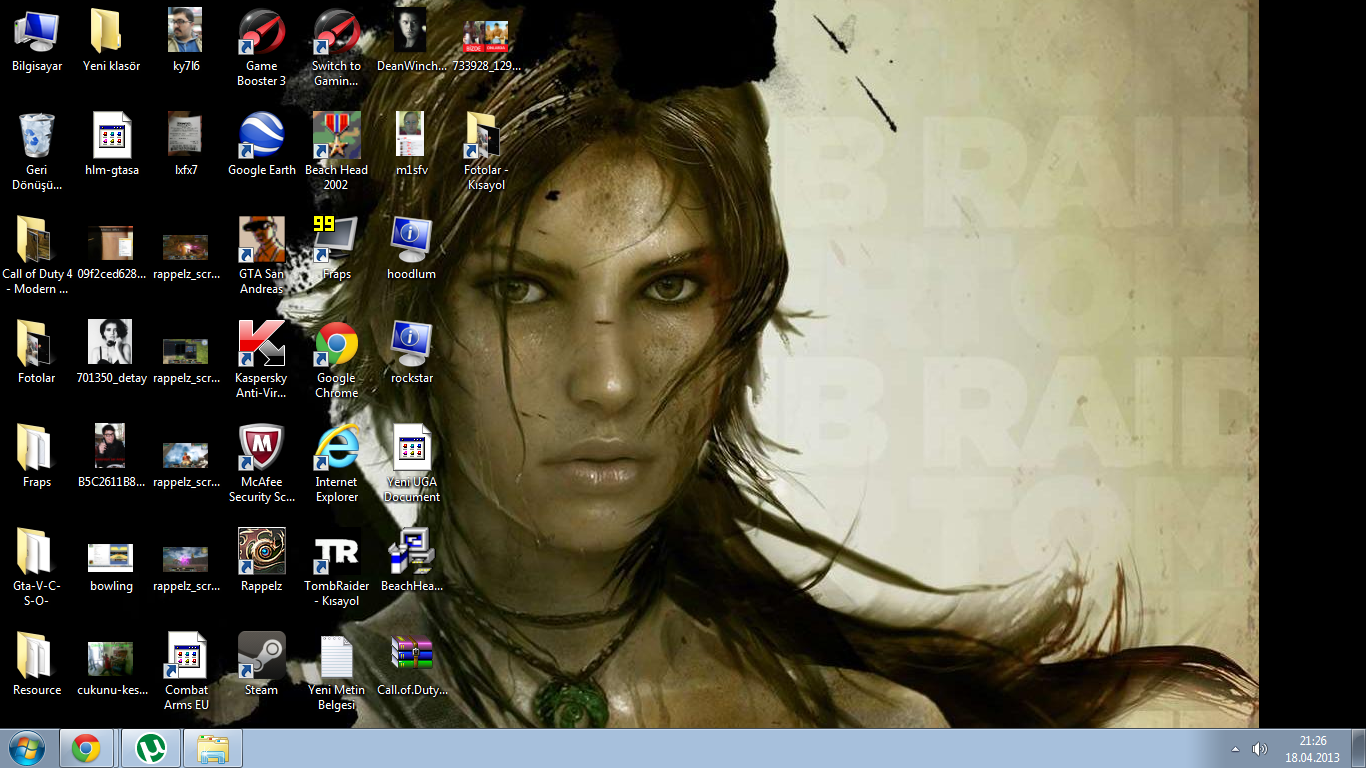Launch Game Booster 3 shortcut
Screen dimensions: 1366x768
262,47
